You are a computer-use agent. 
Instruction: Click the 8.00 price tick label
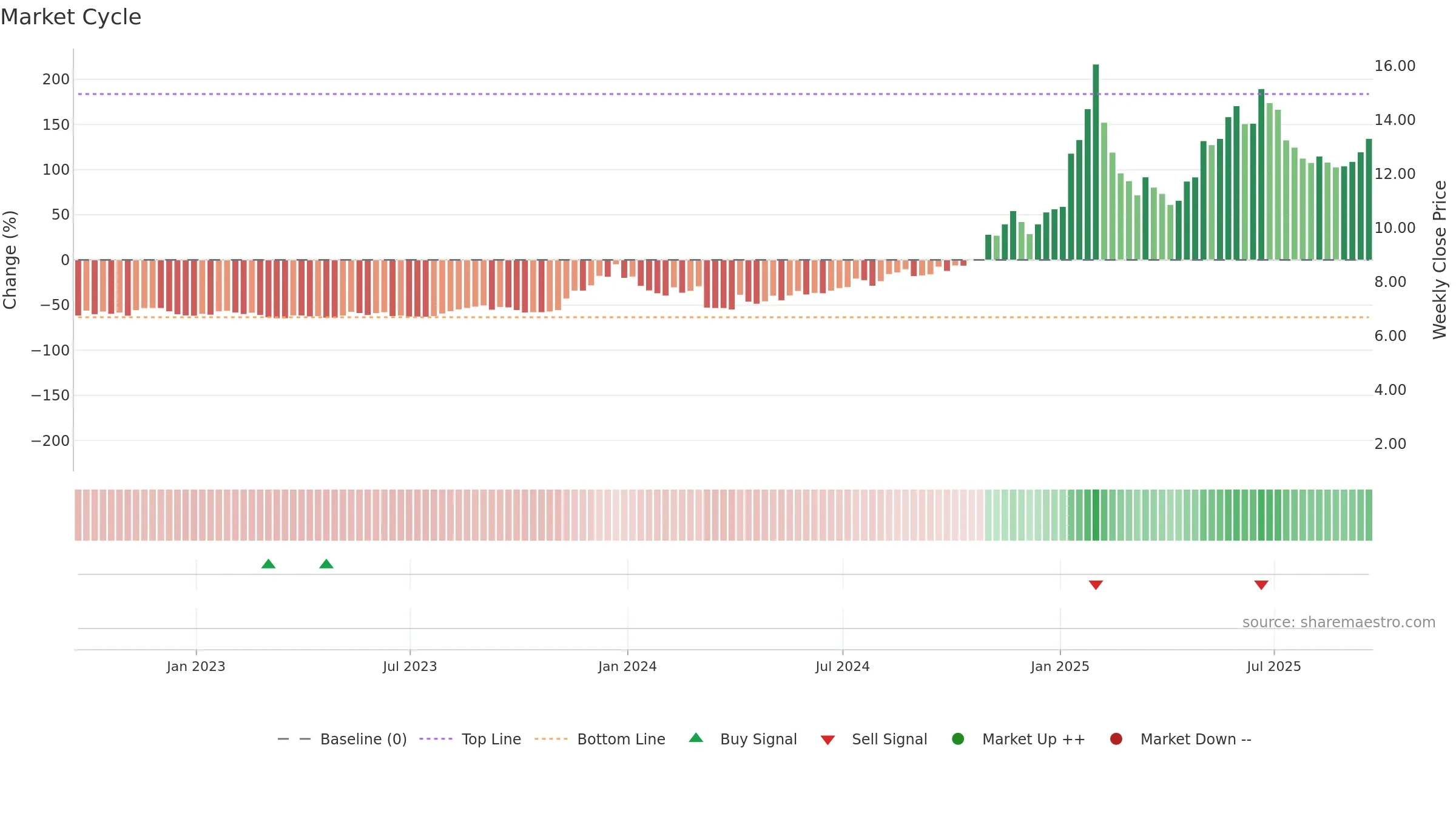click(x=1390, y=282)
